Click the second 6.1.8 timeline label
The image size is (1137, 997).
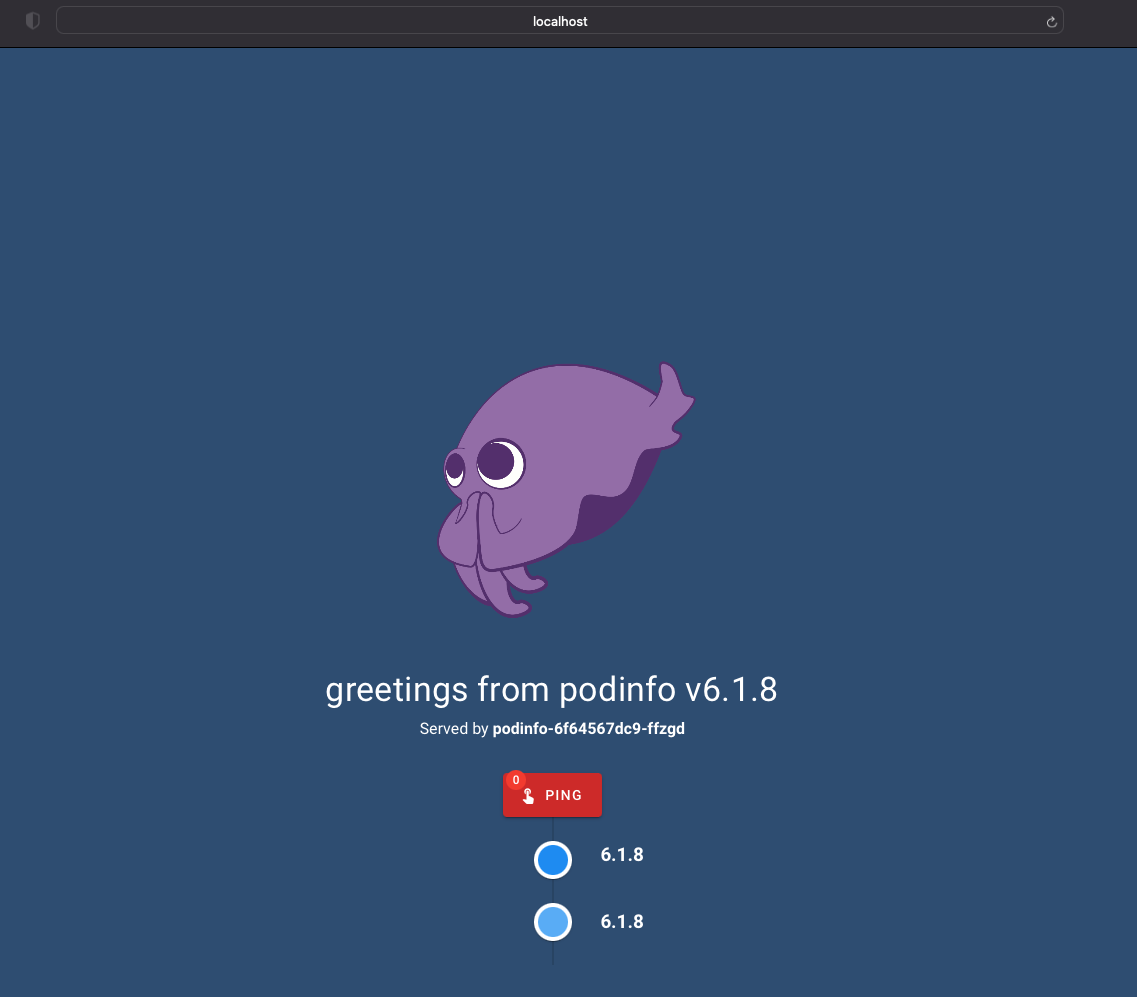(x=621, y=922)
